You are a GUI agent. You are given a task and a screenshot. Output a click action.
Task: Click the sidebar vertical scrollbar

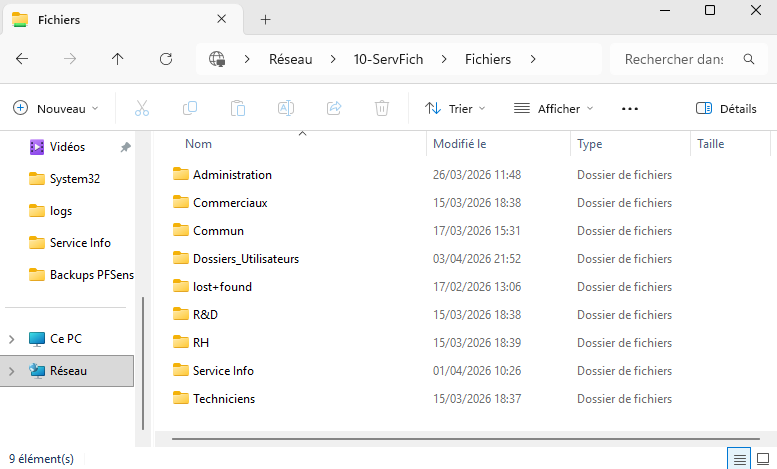pos(143,363)
